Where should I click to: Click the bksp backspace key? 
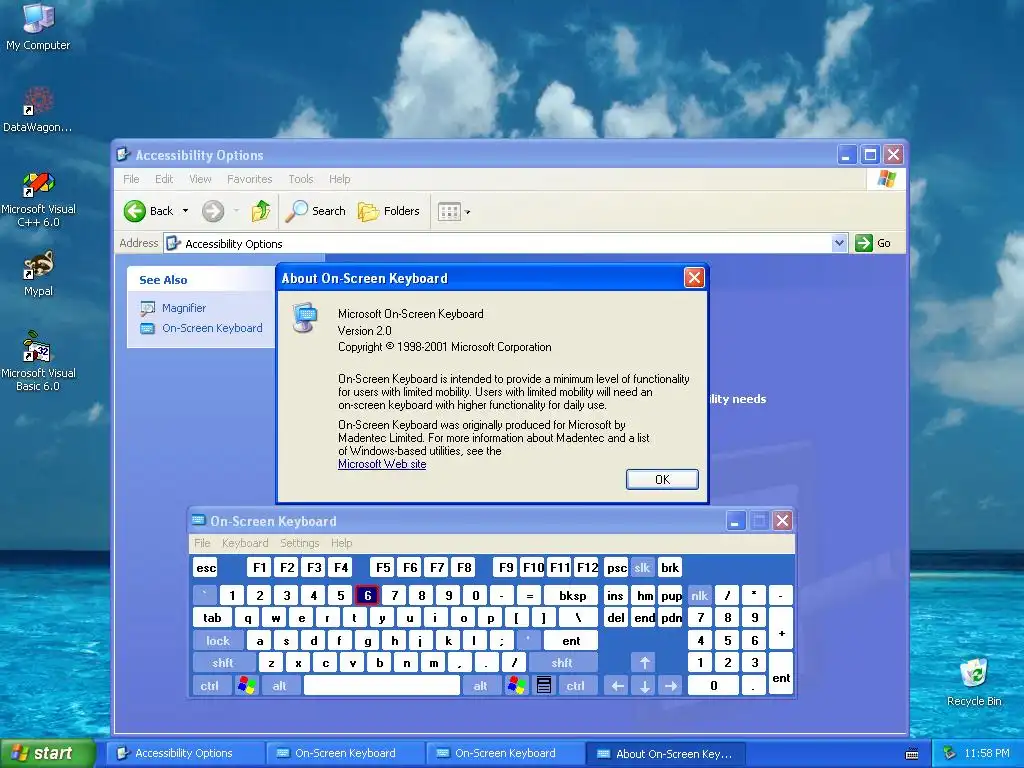click(573, 595)
